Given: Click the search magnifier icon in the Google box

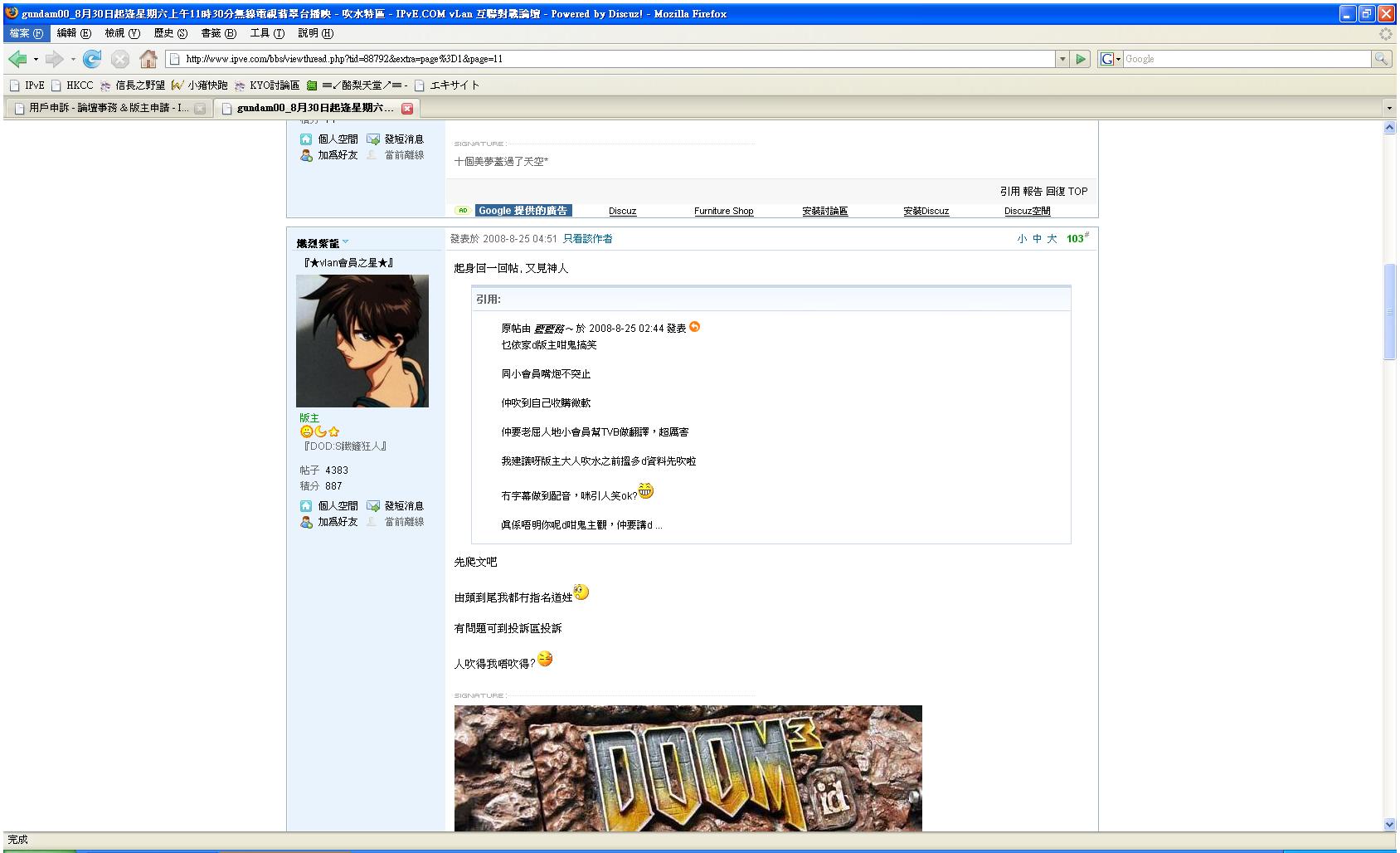Looking at the screenshot, I should [x=1381, y=59].
